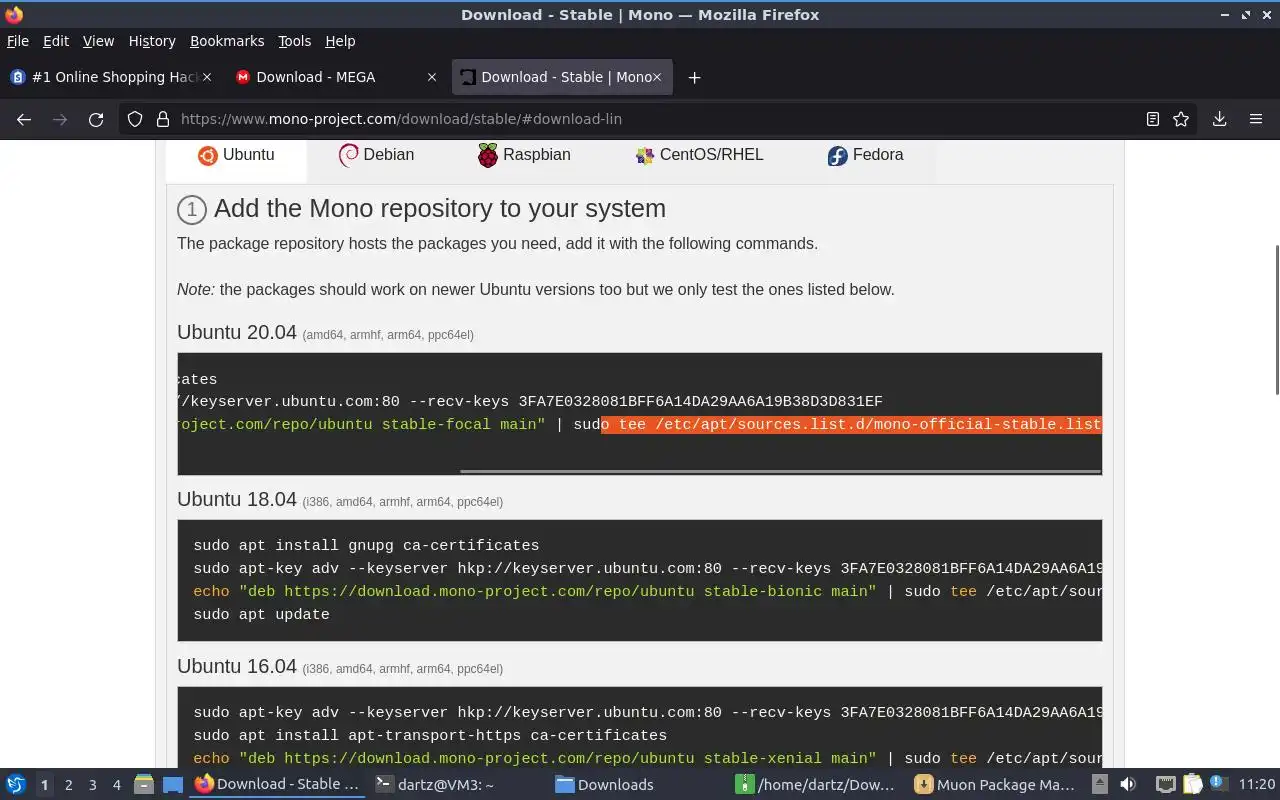Switch to workspace 3

click(x=92, y=785)
